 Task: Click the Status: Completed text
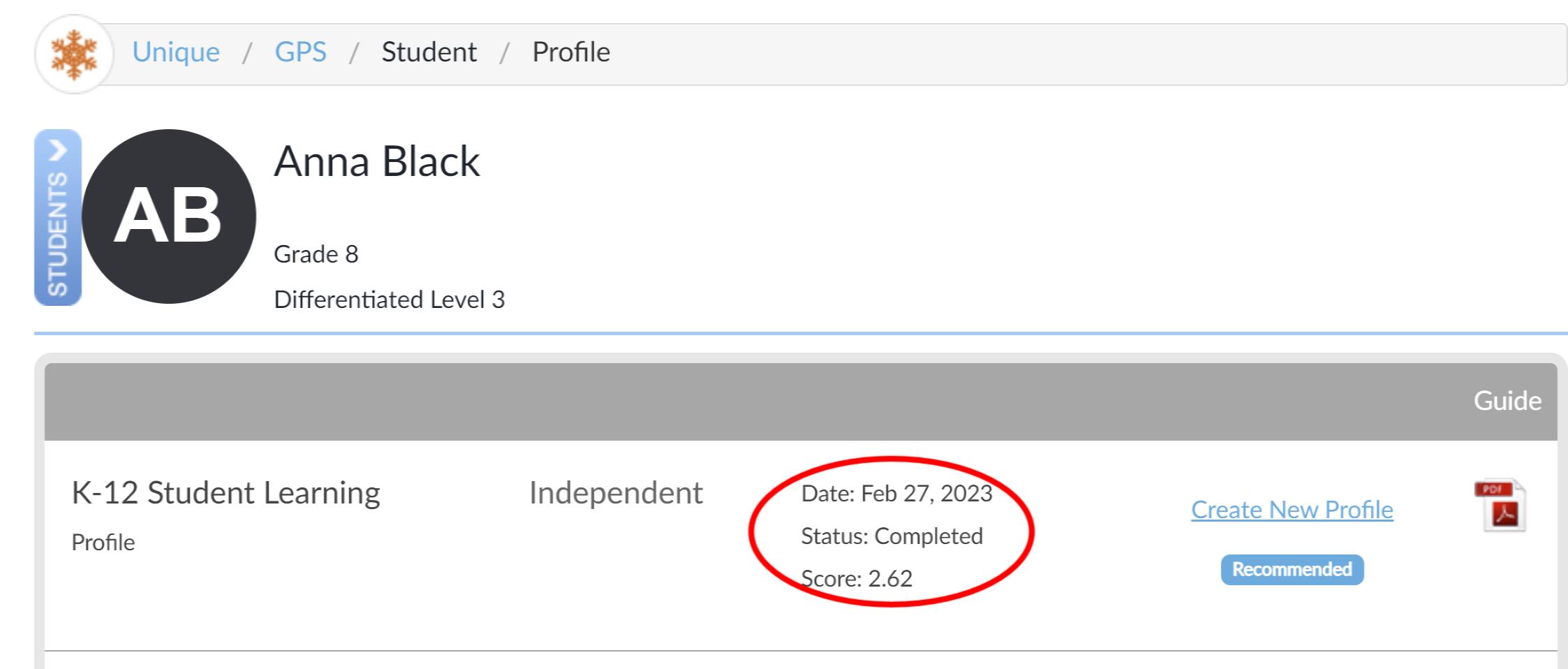(x=892, y=536)
